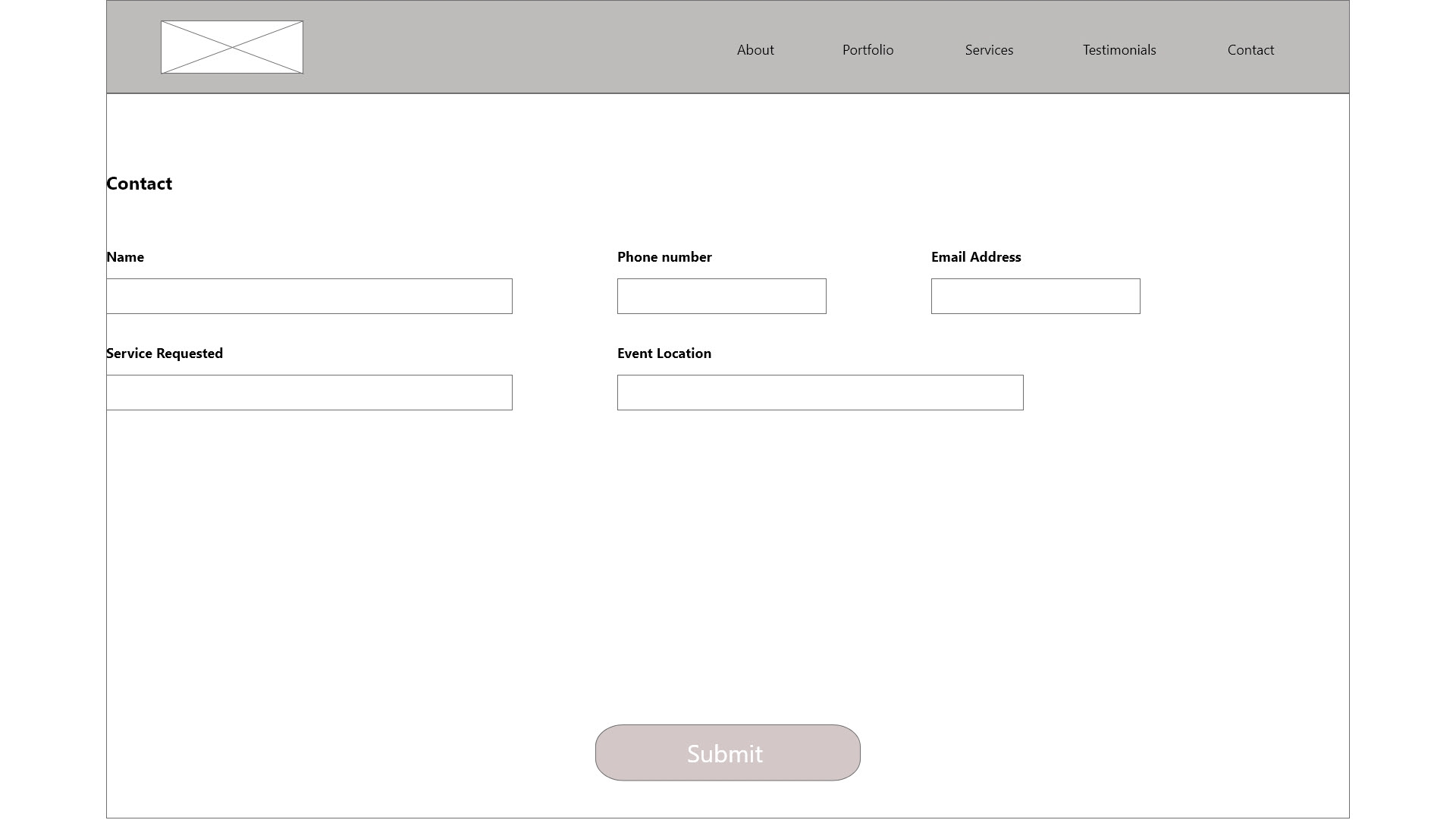Click the logo placeholder image in header

tap(232, 47)
